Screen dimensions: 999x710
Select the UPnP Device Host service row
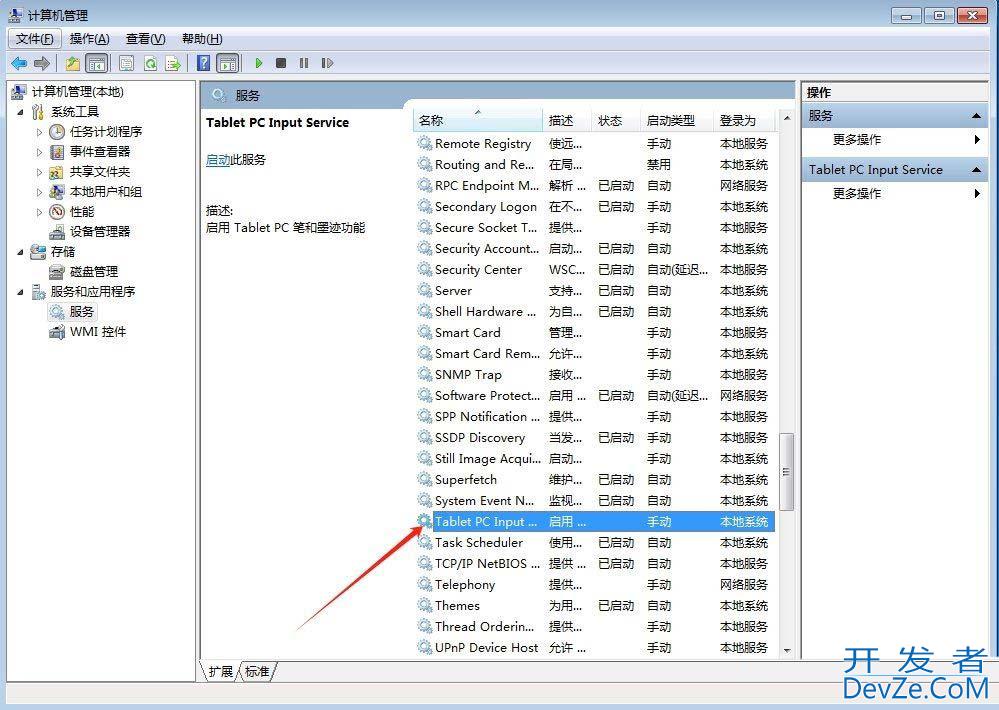[595, 648]
